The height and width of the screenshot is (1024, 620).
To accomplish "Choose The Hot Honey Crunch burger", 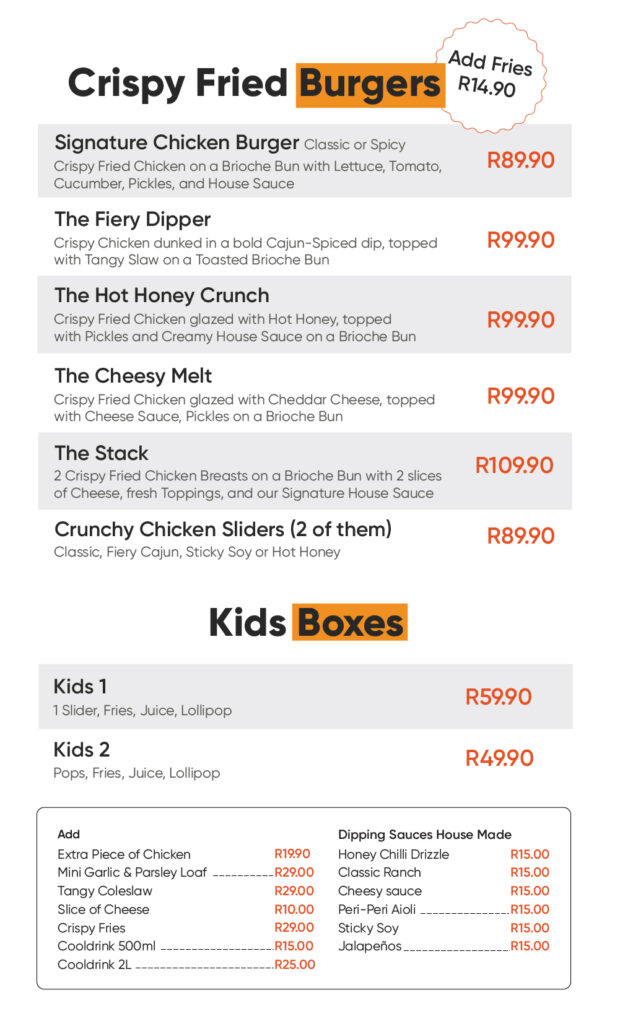I will 162,295.
